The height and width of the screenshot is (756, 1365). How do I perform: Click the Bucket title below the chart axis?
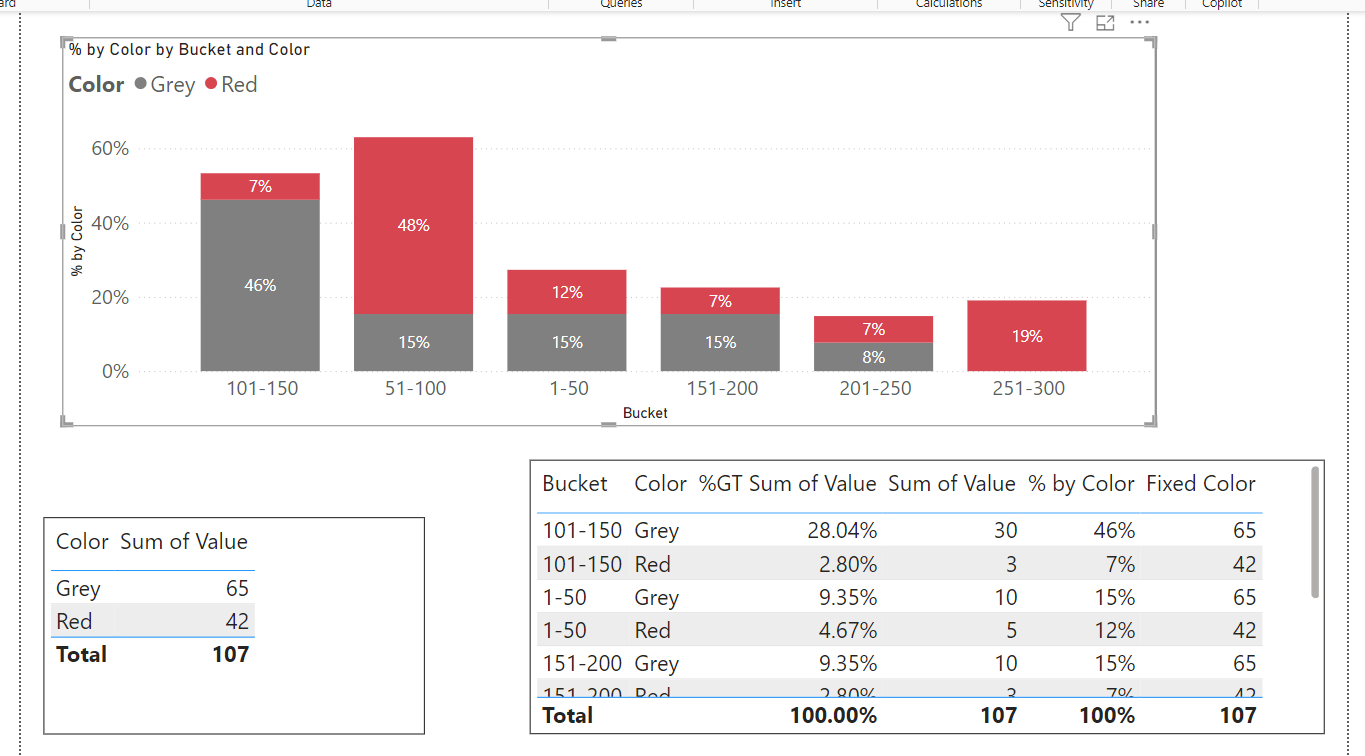point(645,413)
